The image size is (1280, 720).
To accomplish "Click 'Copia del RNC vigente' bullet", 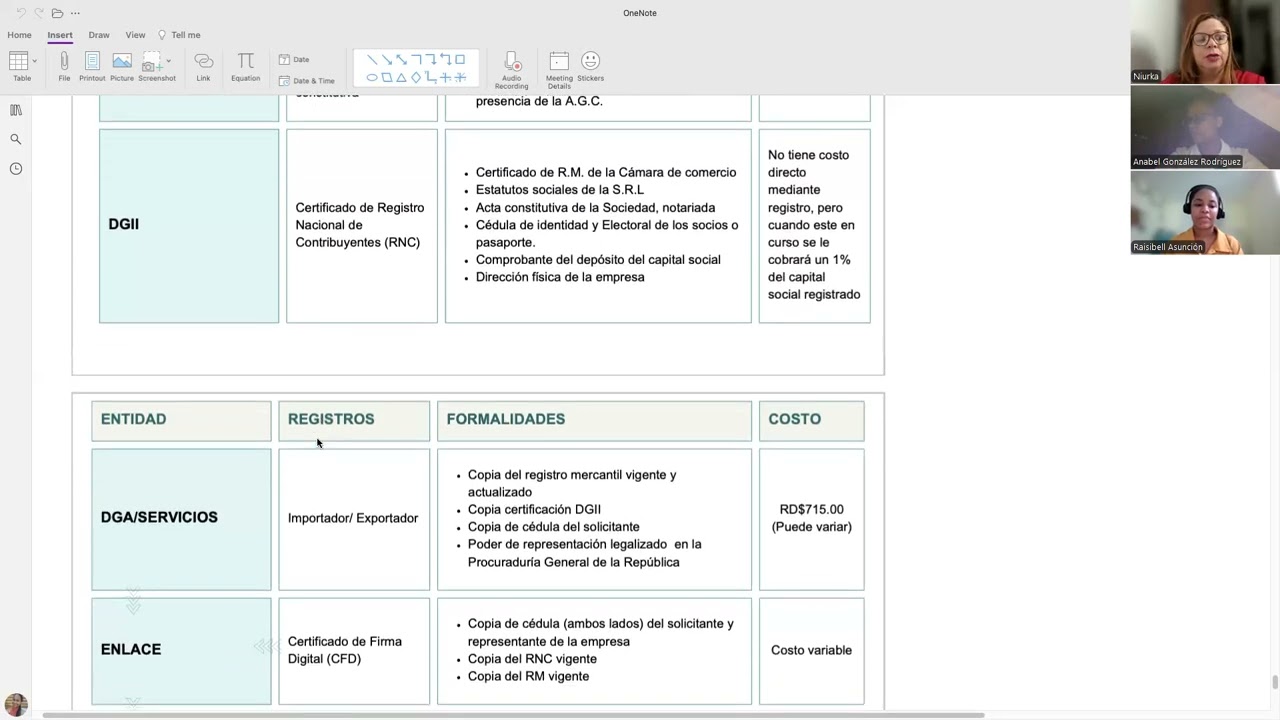I will pyautogui.click(x=532, y=659).
